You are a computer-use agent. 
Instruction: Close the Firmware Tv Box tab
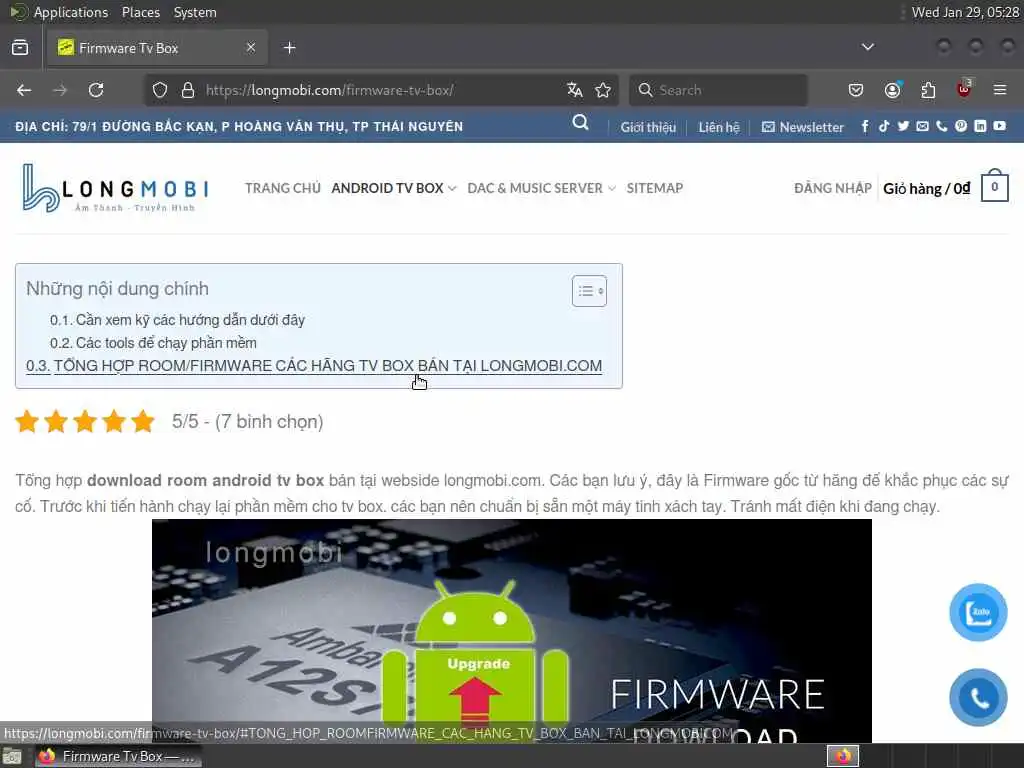251,47
